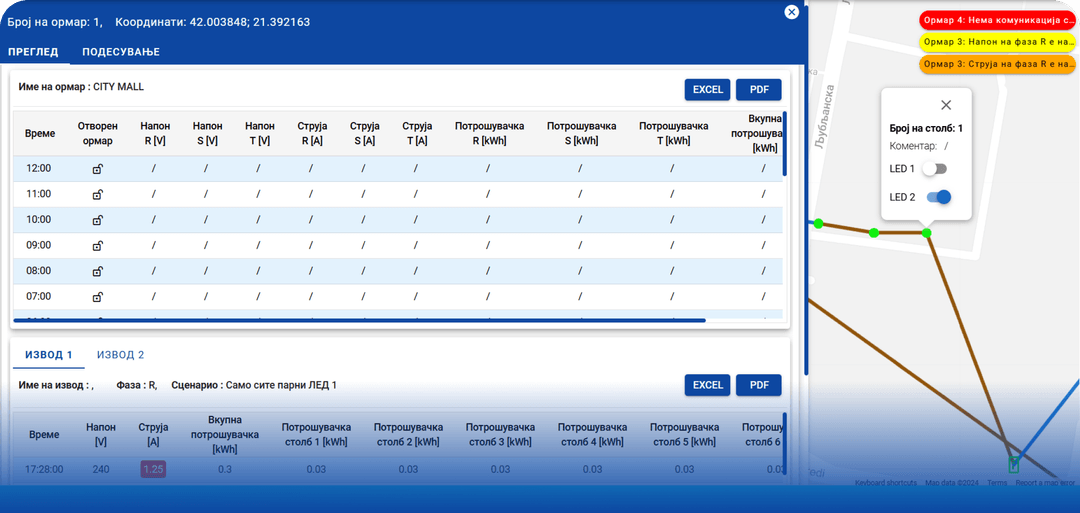Export the cabinet table as PDF
1080x513 pixels.
pyautogui.click(x=758, y=90)
